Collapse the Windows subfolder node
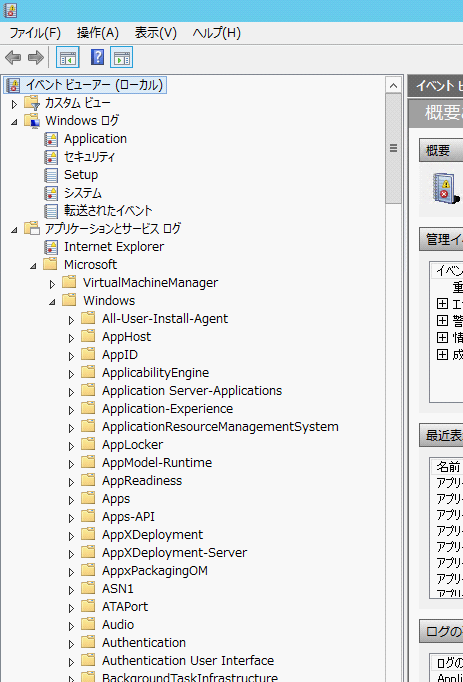The image size is (463, 682). pos(52,302)
